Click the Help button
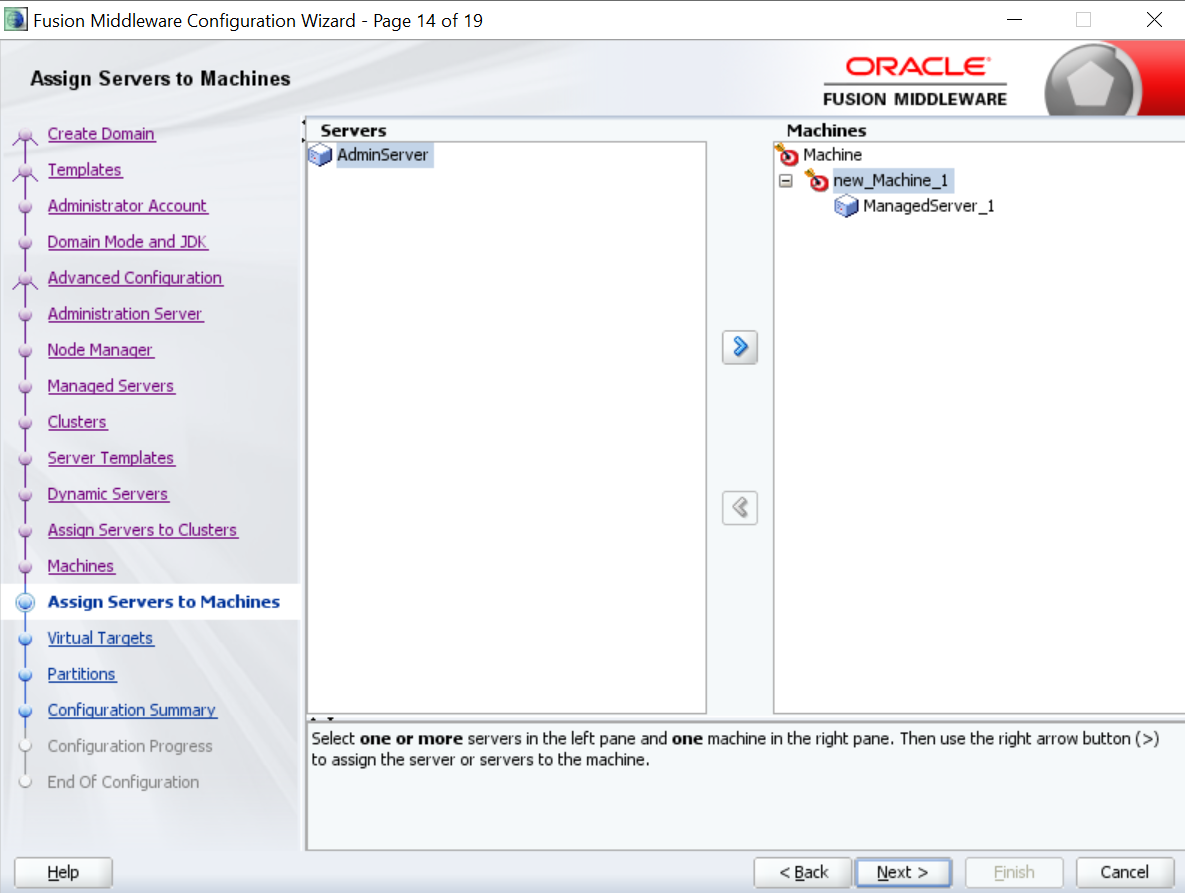This screenshot has height=893, width=1185. click(x=63, y=873)
